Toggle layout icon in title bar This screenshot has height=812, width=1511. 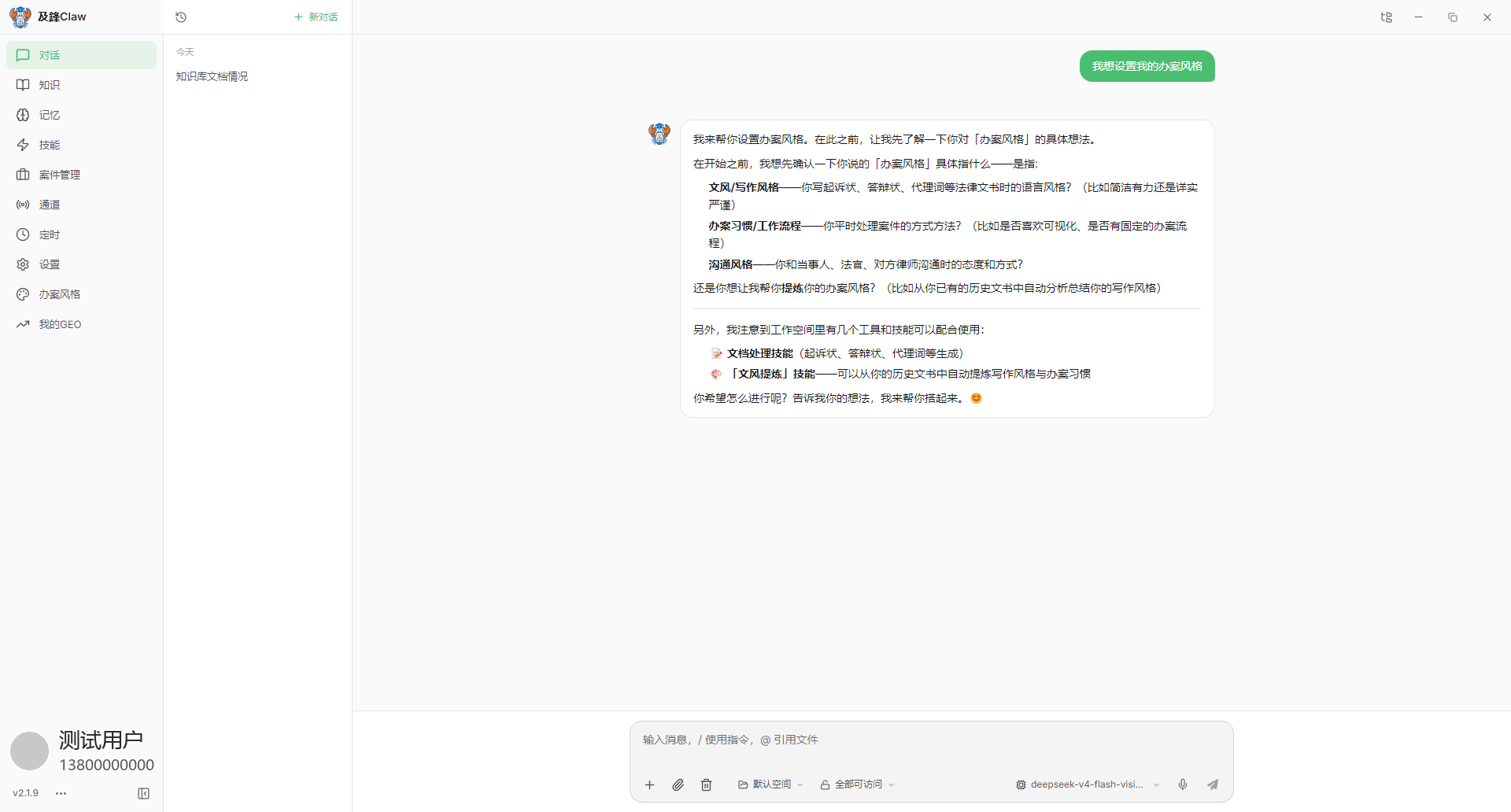(x=1387, y=17)
